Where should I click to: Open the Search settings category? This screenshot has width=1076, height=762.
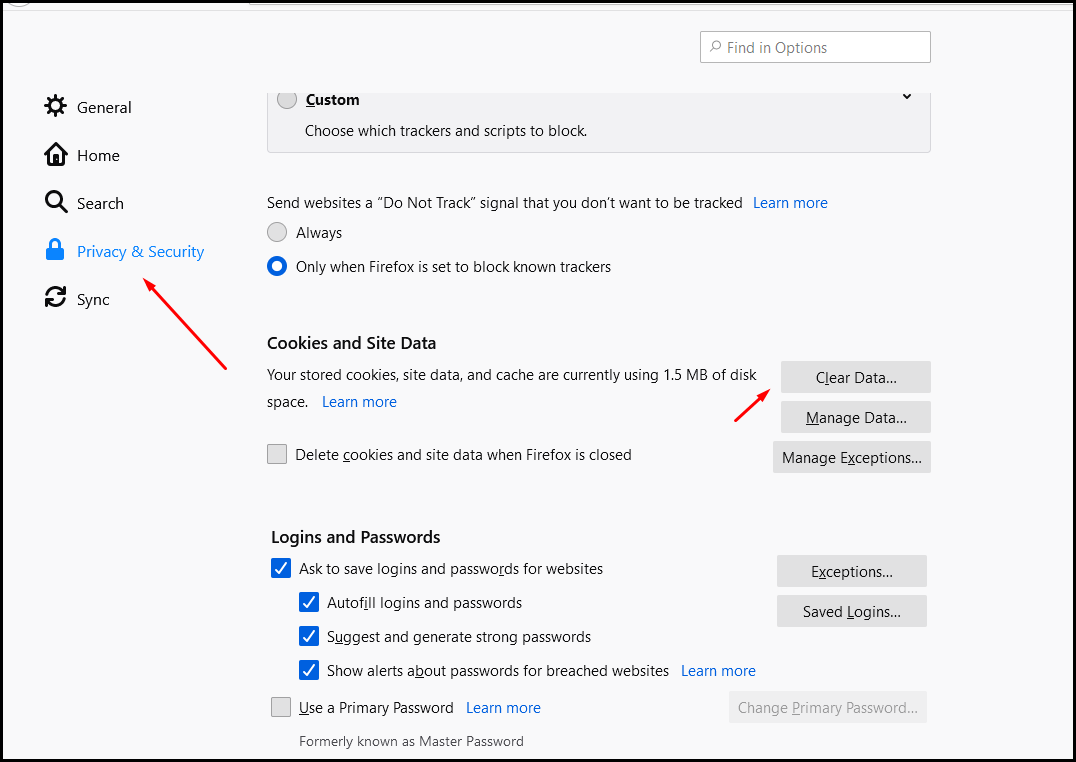tap(100, 204)
